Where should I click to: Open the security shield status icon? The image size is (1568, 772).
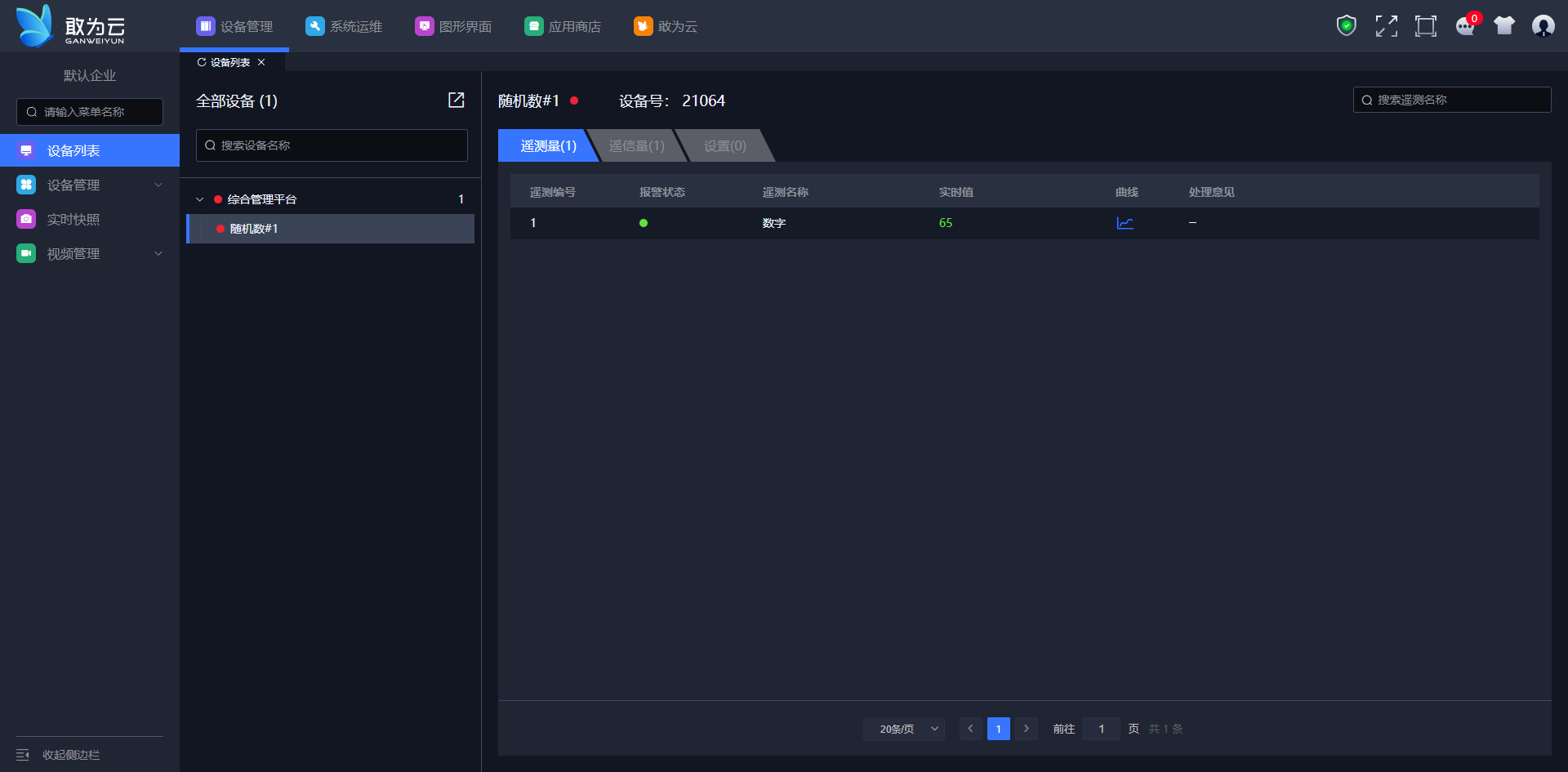(x=1346, y=26)
